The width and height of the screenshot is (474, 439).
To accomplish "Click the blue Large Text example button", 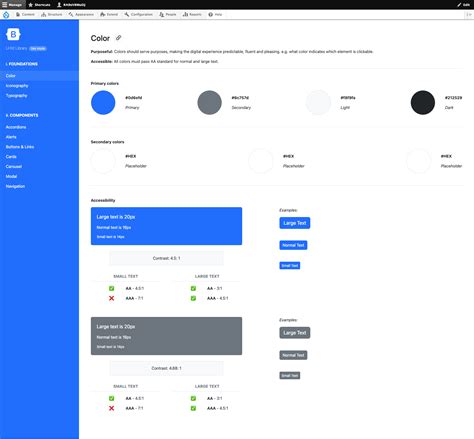I will [x=295, y=223].
